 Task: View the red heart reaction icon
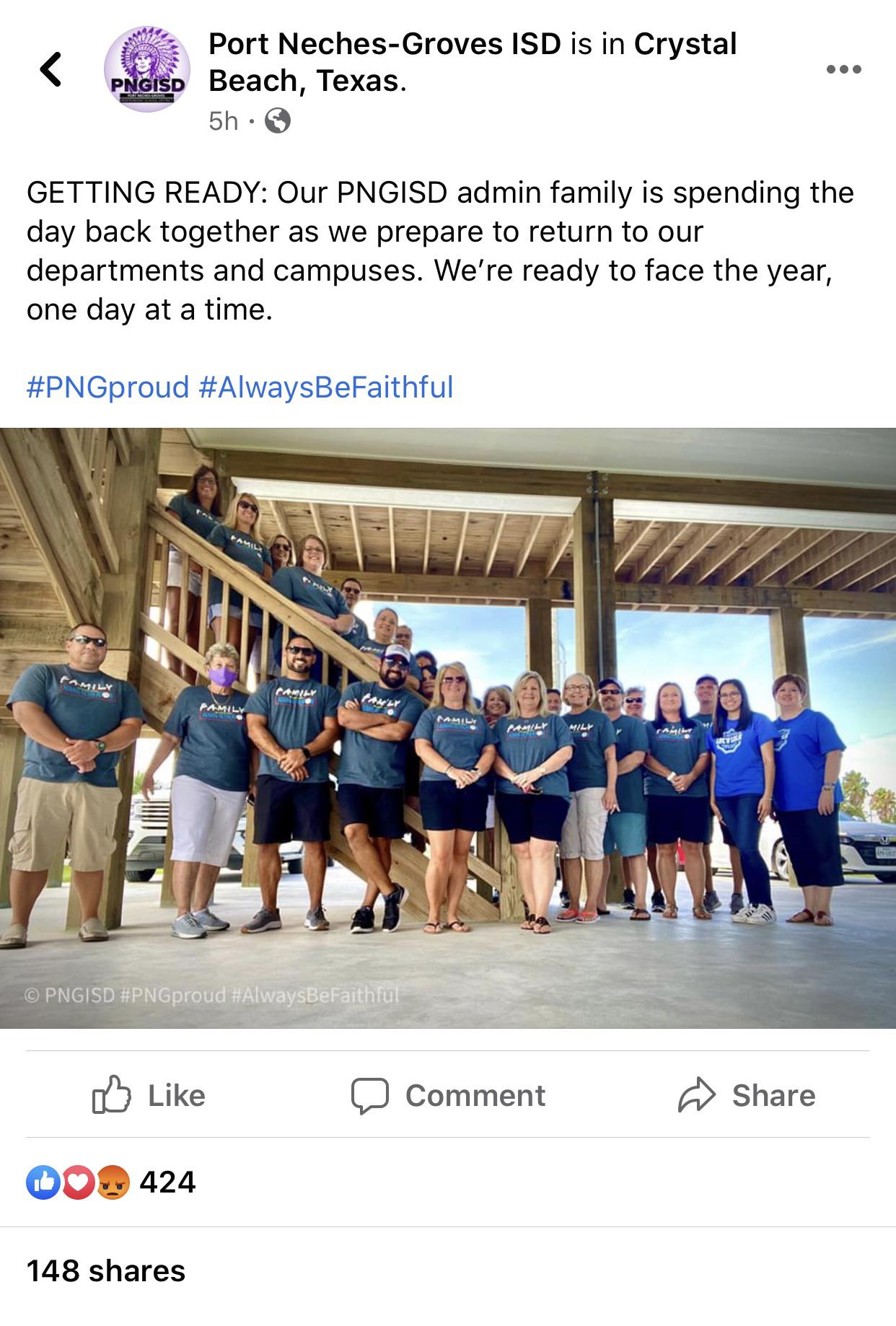(x=78, y=1182)
